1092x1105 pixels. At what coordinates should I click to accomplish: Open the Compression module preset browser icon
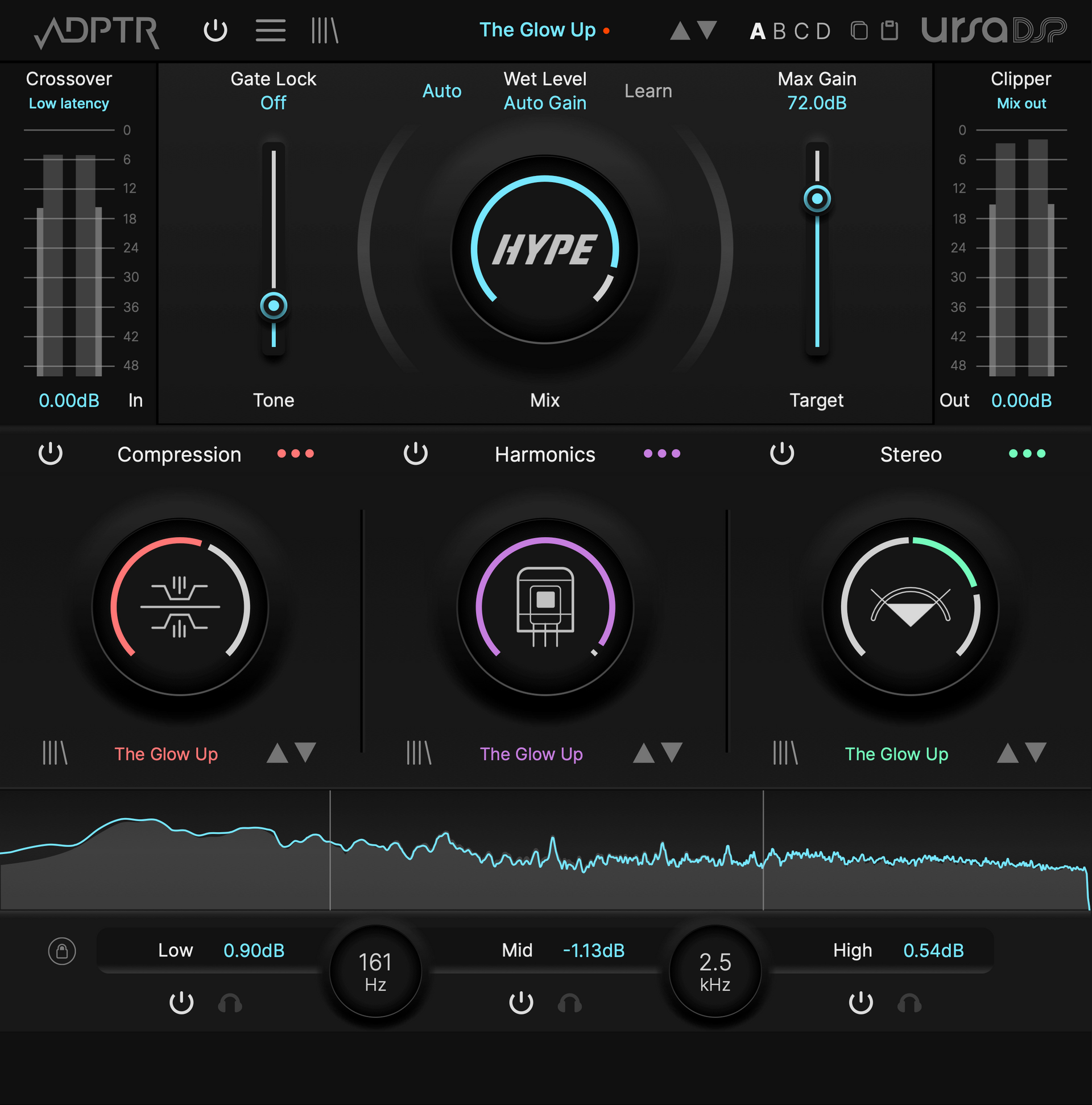[54, 753]
